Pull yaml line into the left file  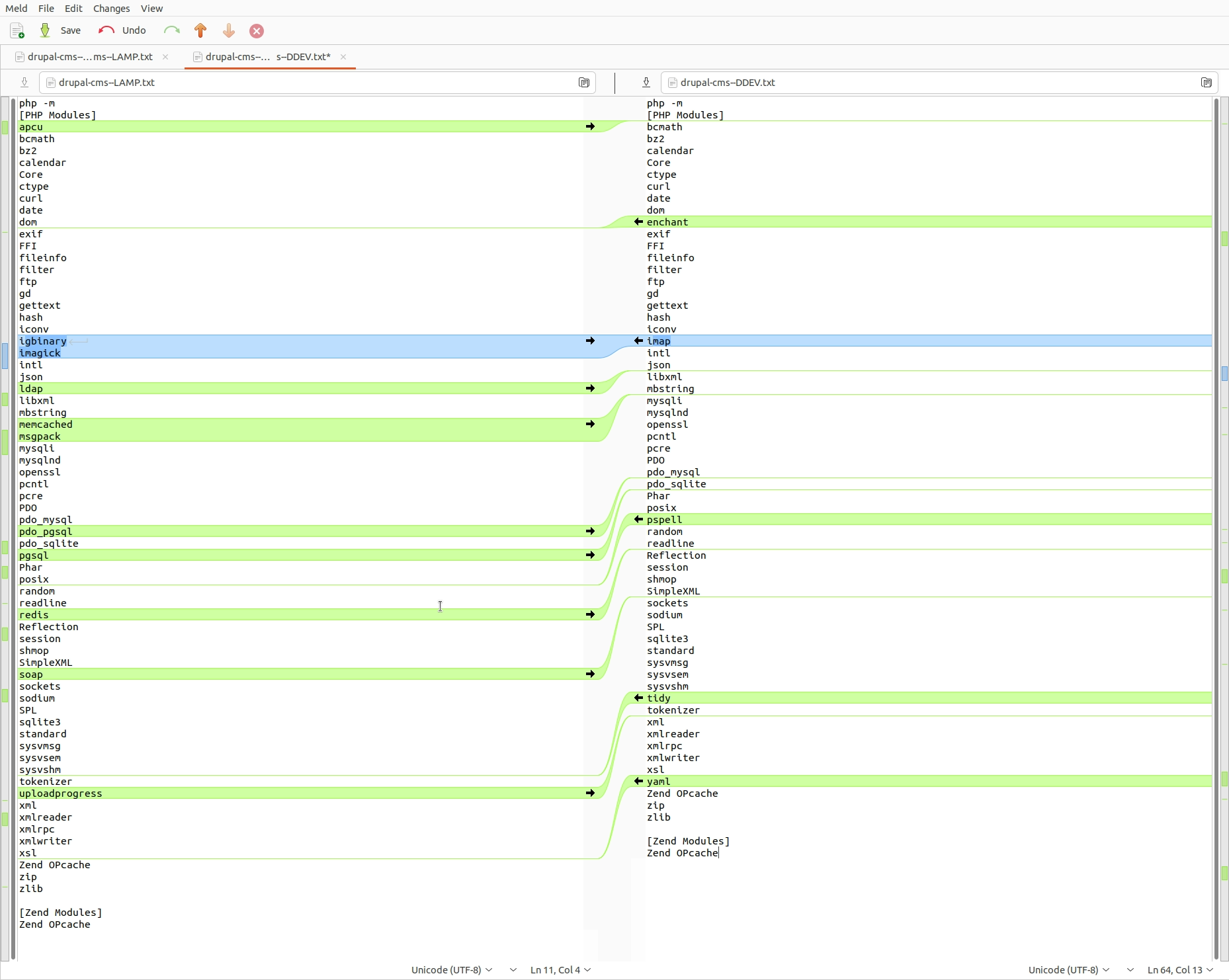point(638,782)
